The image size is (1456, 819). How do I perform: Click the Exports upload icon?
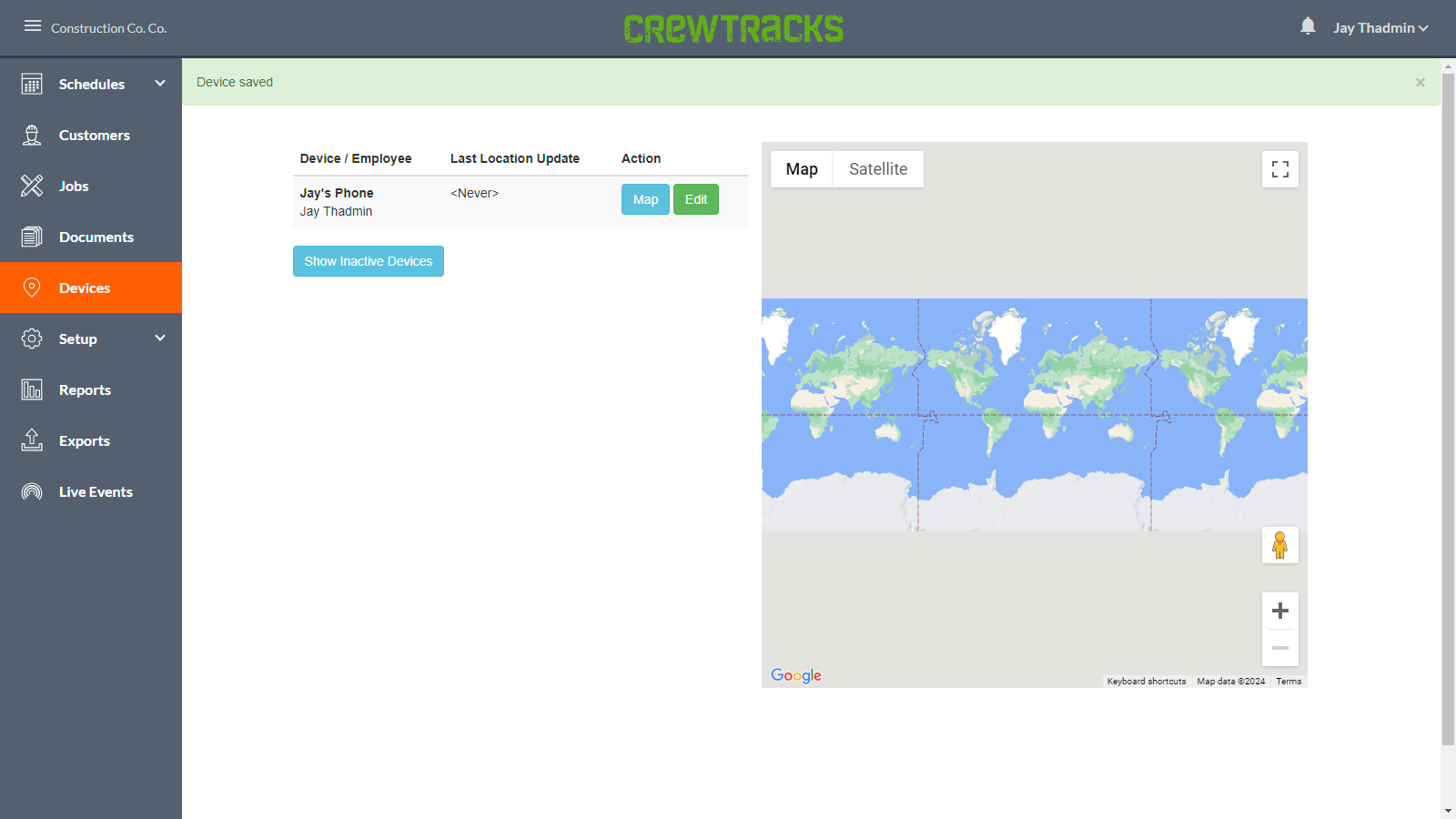coord(32,440)
